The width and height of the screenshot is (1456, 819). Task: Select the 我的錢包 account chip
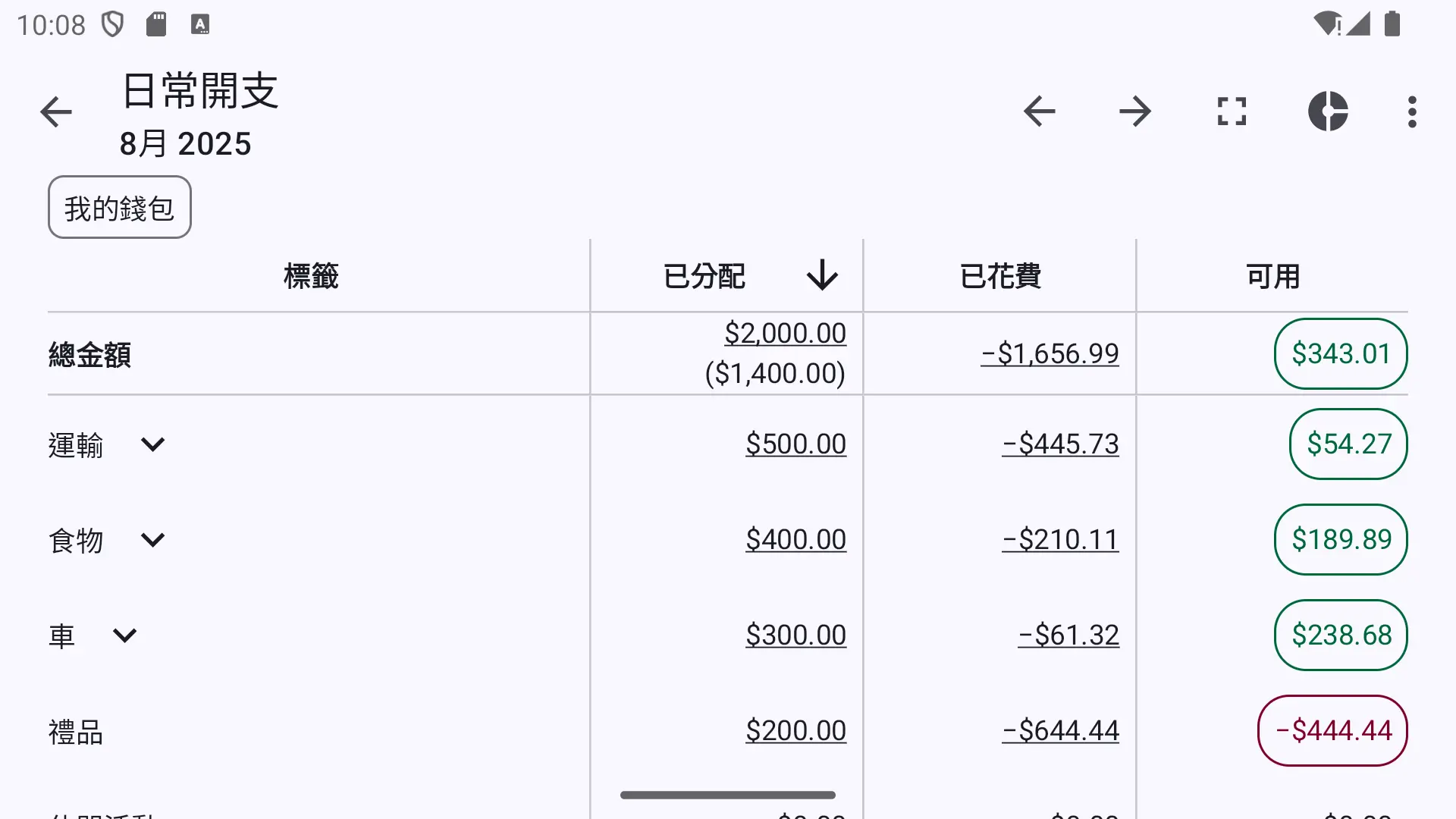coord(120,207)
